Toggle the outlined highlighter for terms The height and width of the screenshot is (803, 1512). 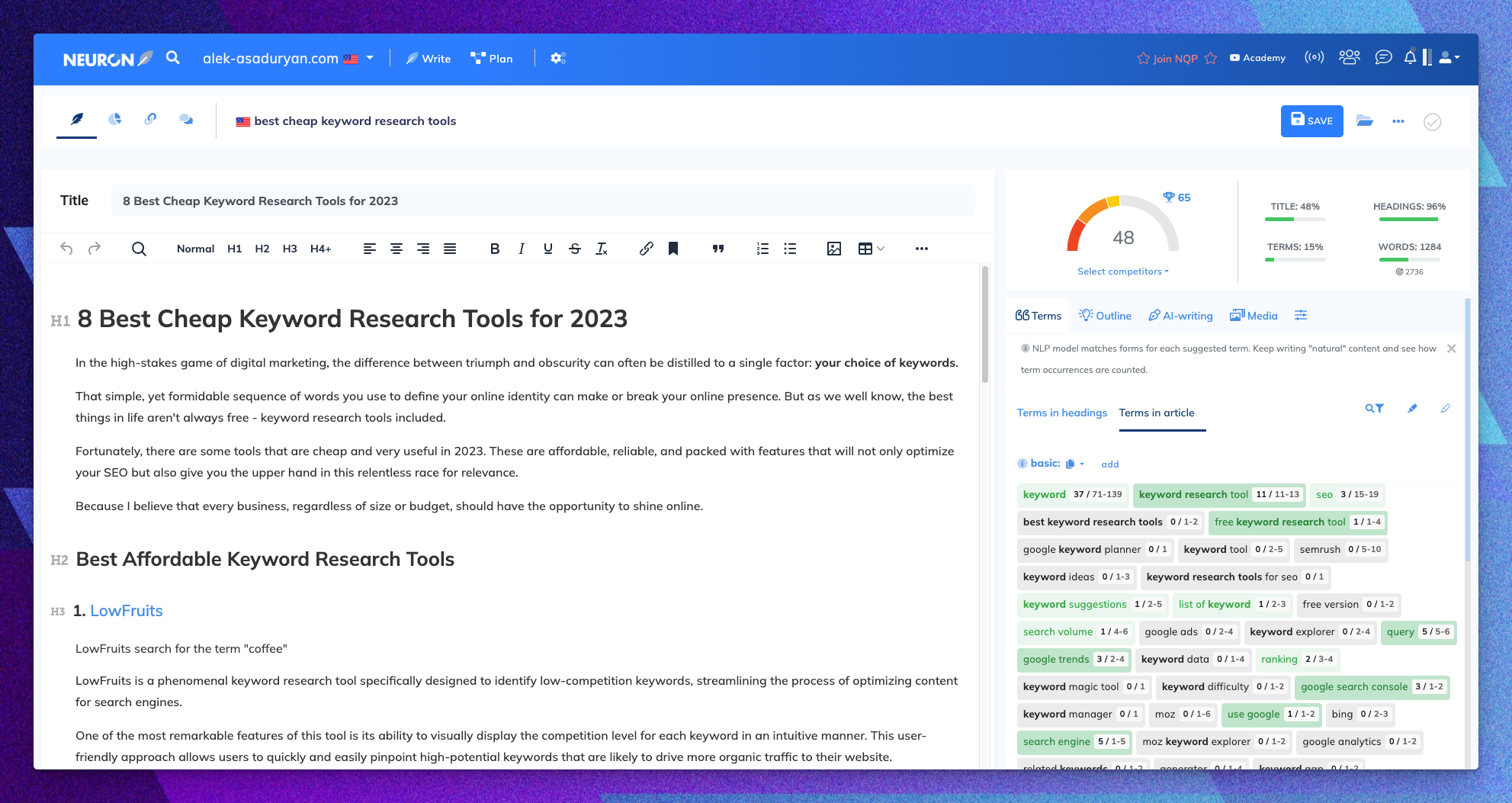(x=1445, y=409)
